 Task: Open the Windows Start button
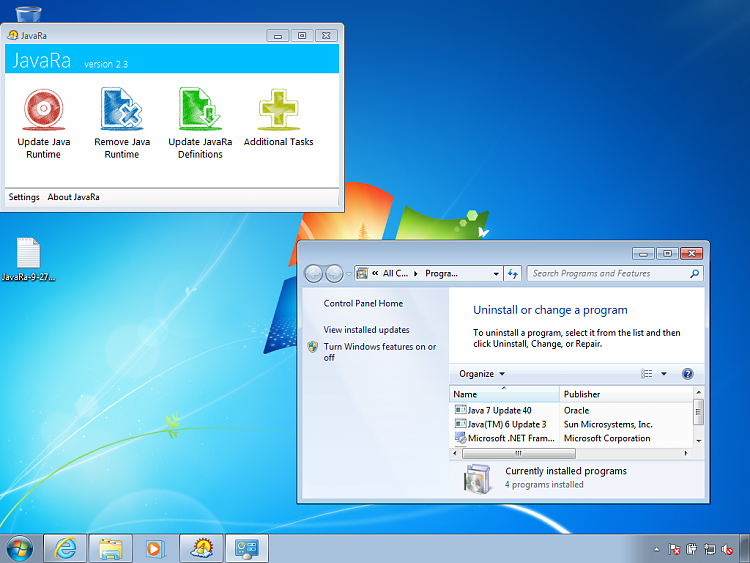pyautogui.click(x=20, y=548)
